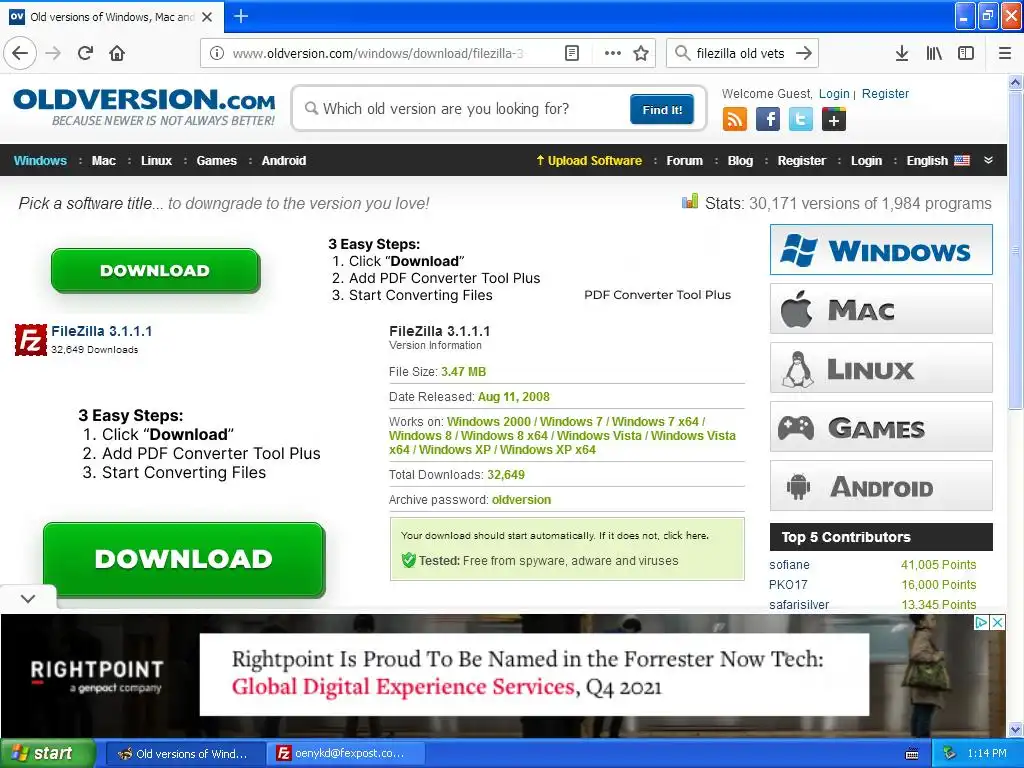Expand the language dropdown chevron
The image size is (1024, 768).
click(989, 160)
